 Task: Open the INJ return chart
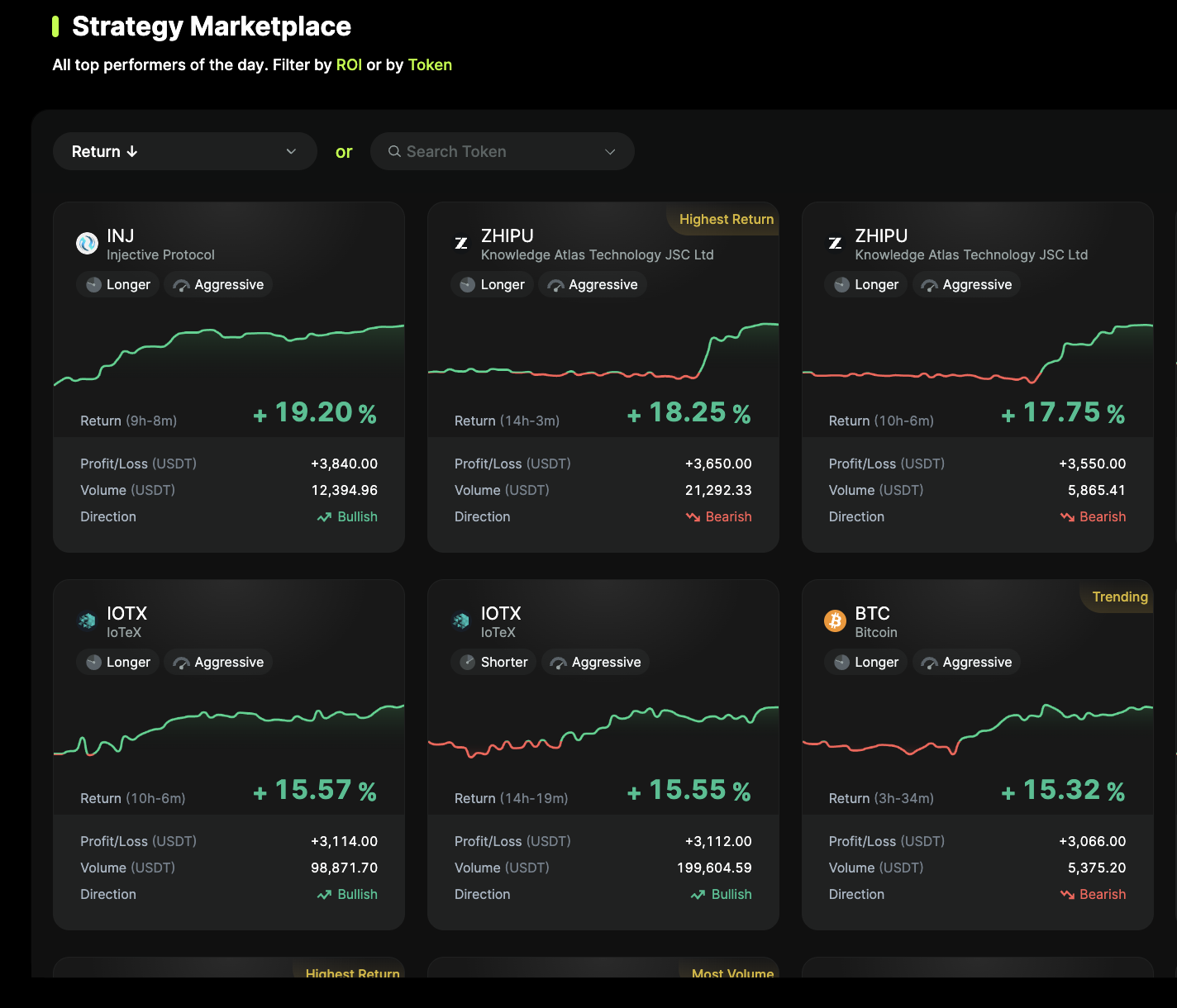pos(229,356)
